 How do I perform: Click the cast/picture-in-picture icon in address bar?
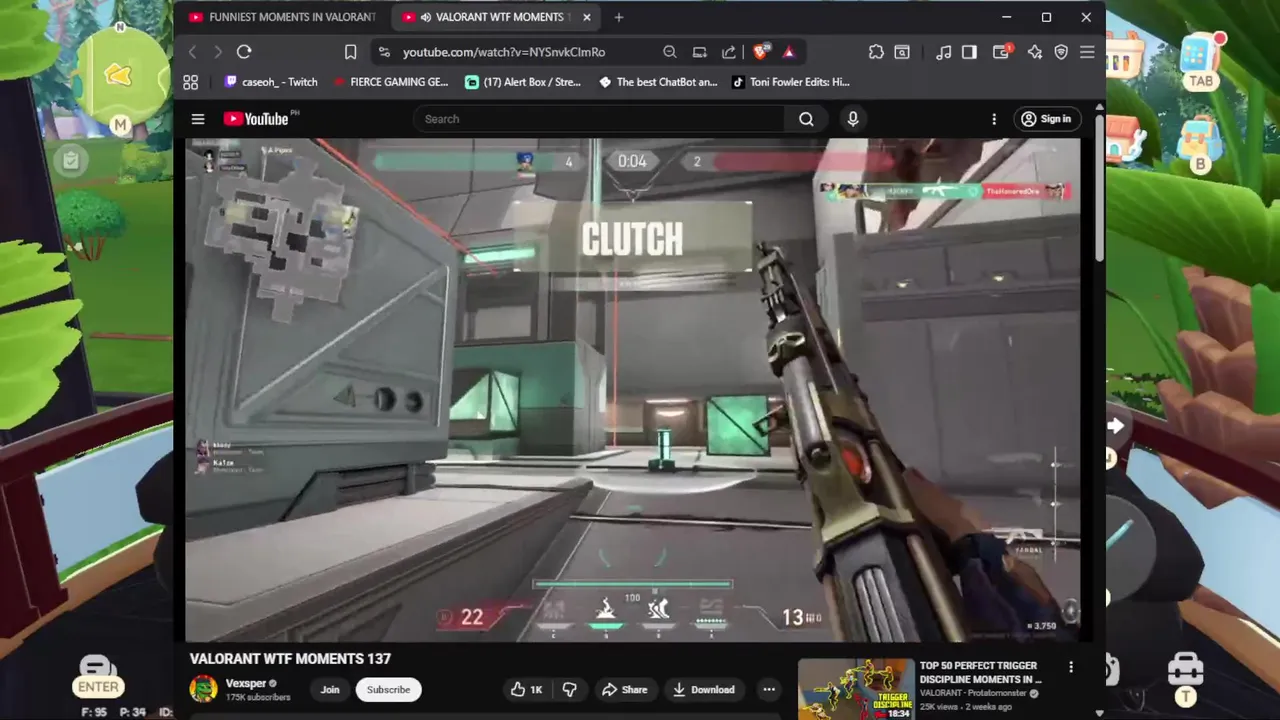click(700, 52)
